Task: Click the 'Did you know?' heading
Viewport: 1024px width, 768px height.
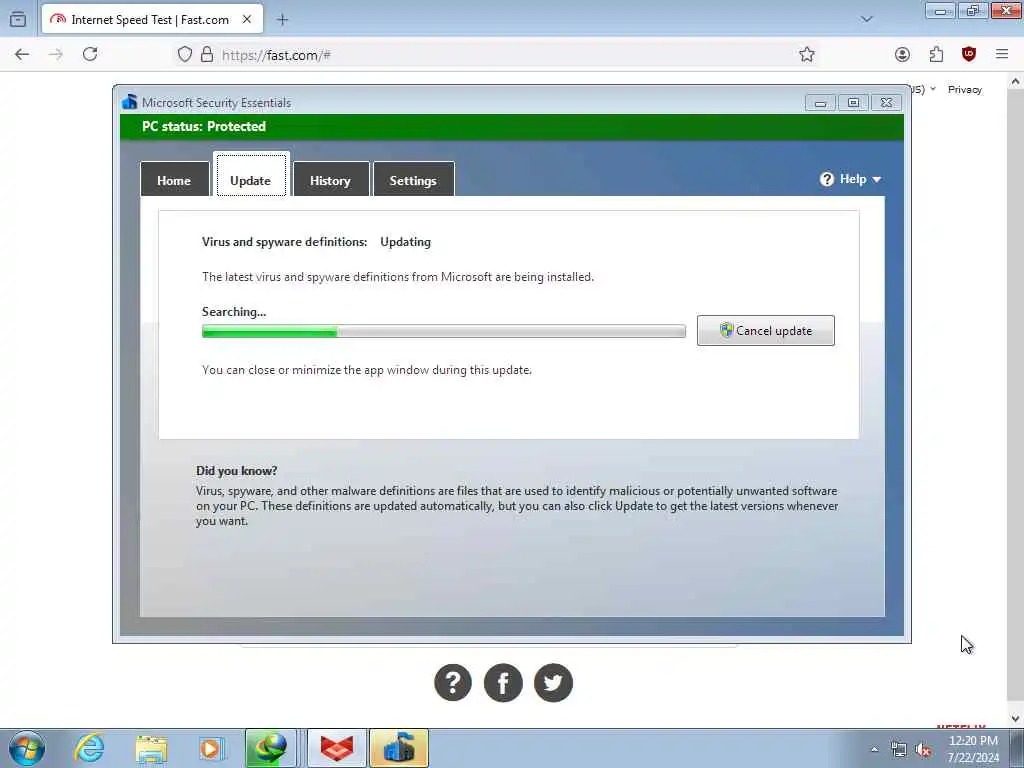Action: pos(236,470)
